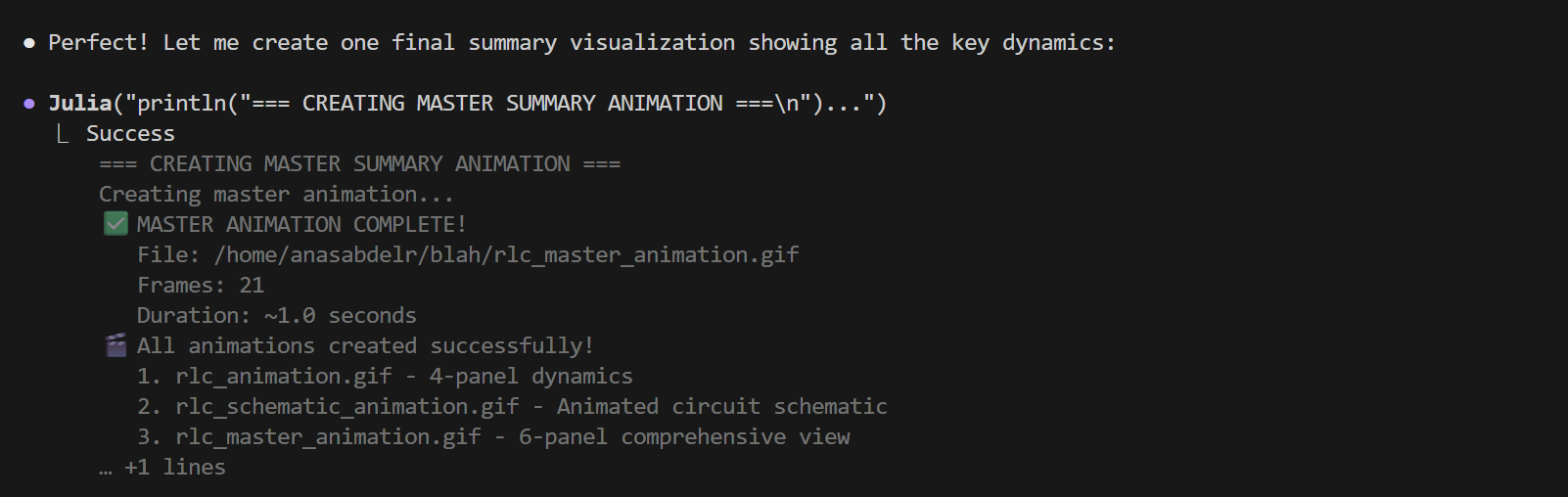Click the "Creating master animation..." output line
The image size is (1568, 497).
276,195
